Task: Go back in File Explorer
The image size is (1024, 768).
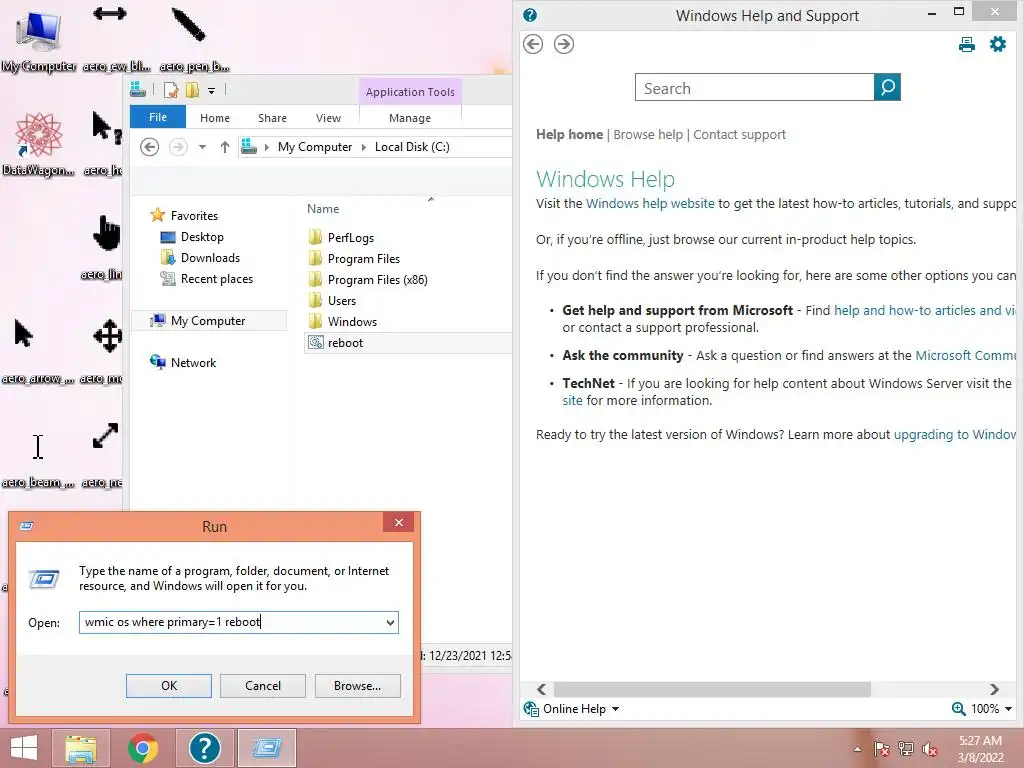Action: coord(150,147)
